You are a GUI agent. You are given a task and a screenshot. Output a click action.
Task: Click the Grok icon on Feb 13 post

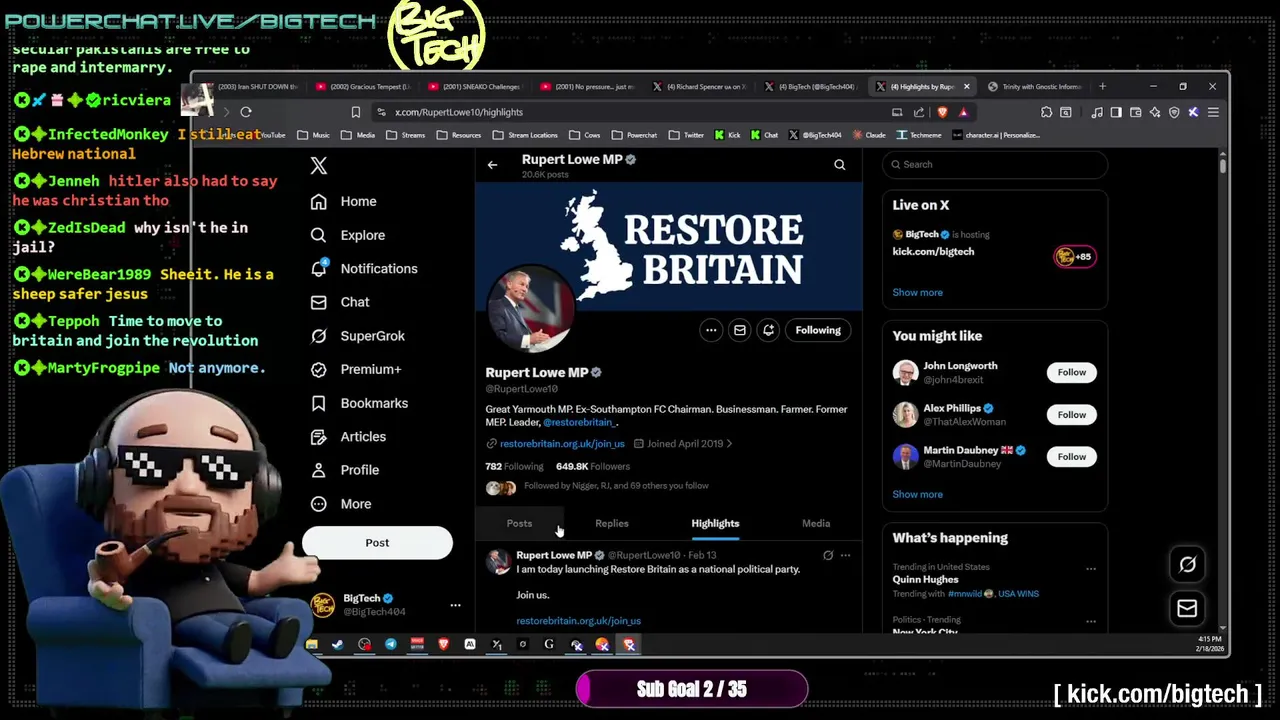828,555
